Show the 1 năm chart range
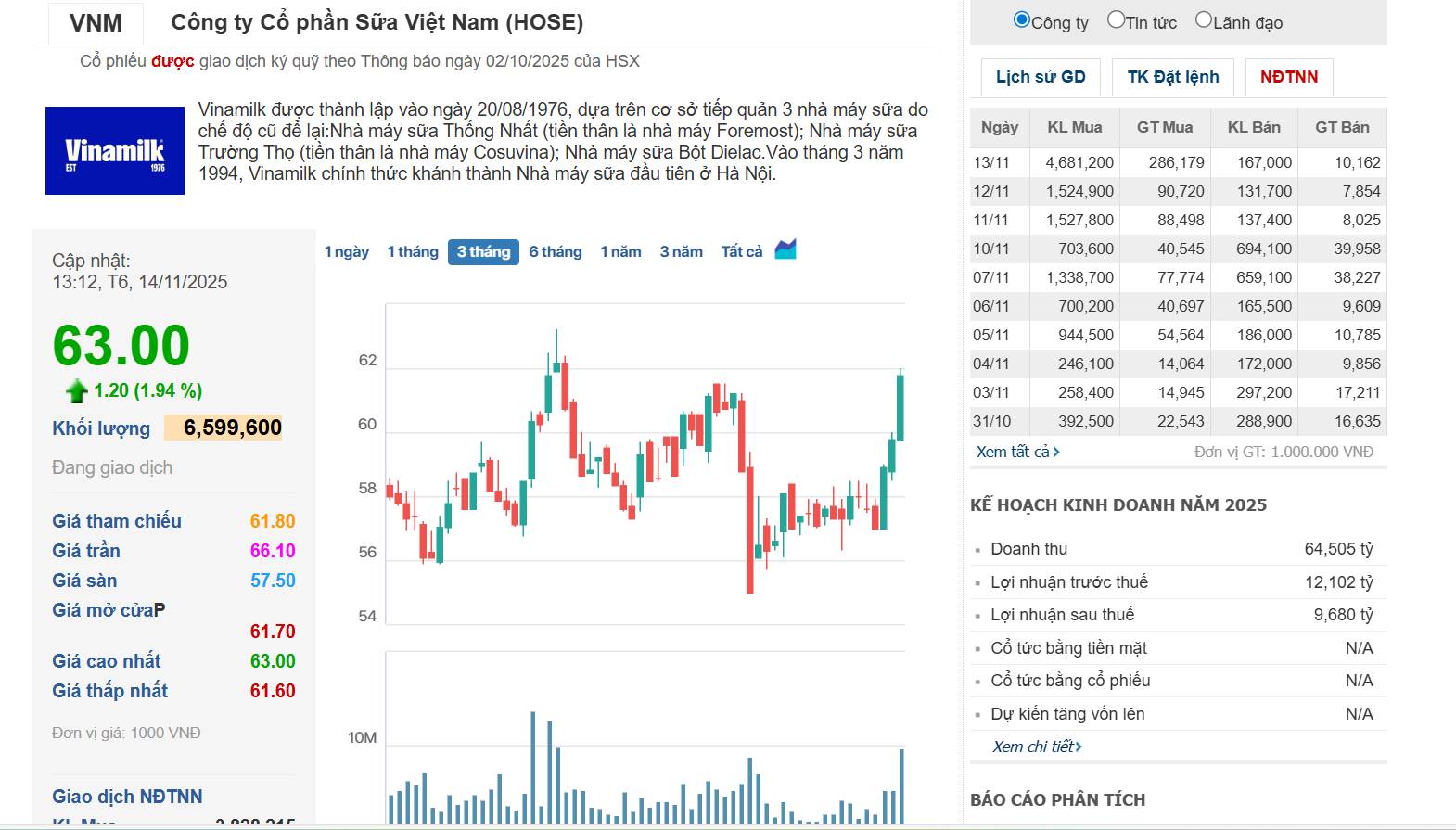The image size is (1456, 830). point(620,252)
